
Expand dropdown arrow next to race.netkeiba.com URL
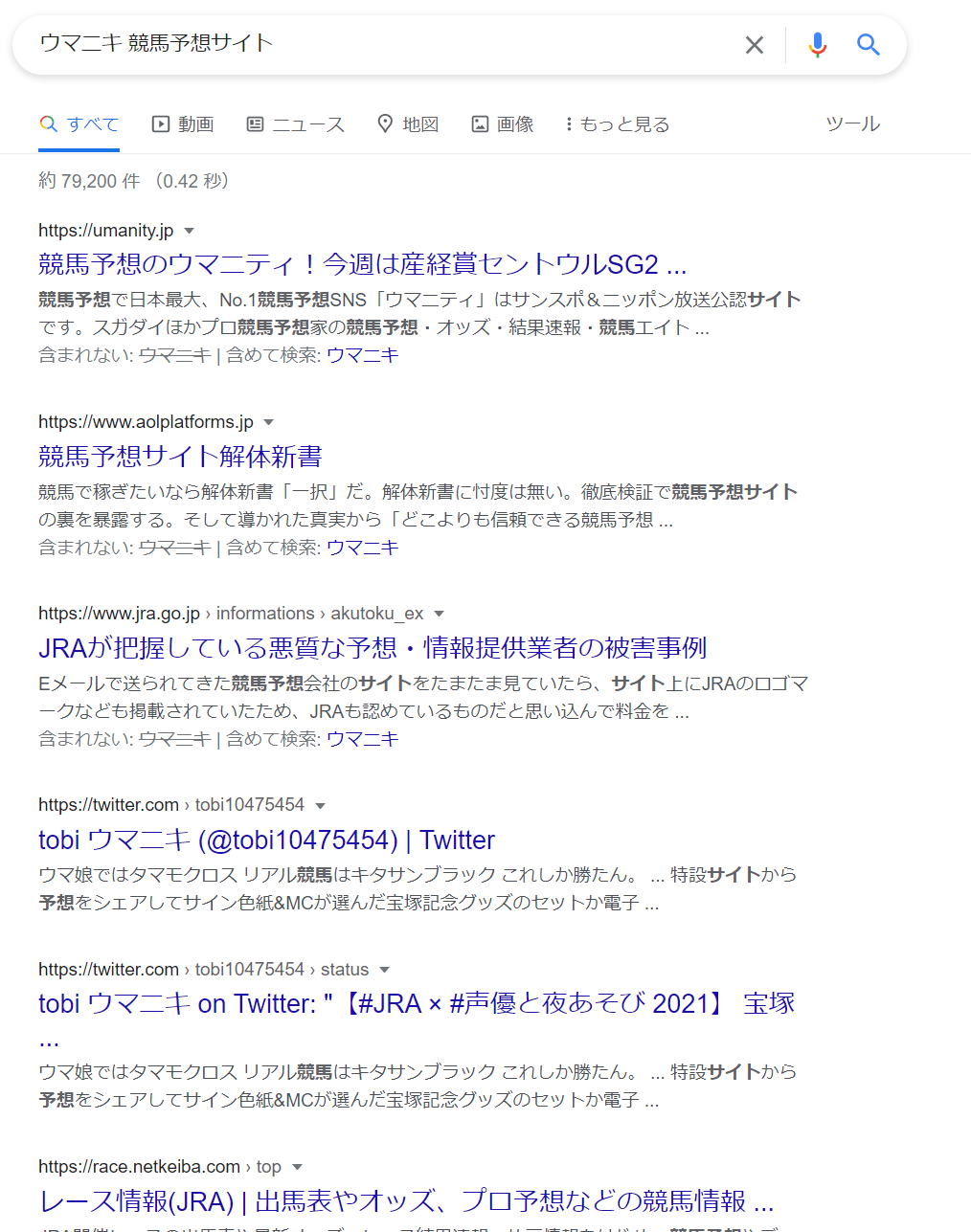(297, 1167)
